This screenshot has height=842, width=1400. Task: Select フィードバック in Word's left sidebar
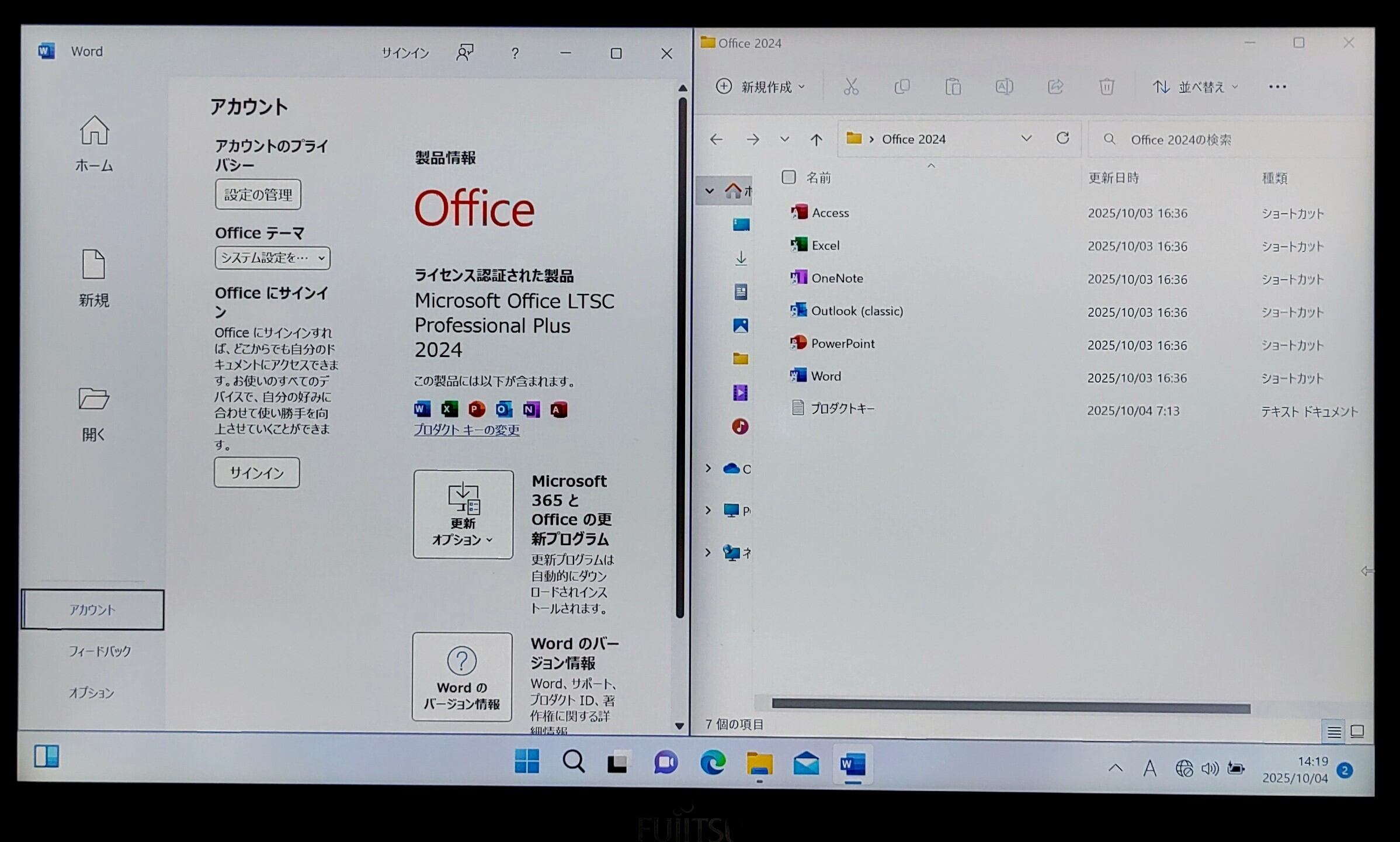pyautogui.click(x=99, y=651)
